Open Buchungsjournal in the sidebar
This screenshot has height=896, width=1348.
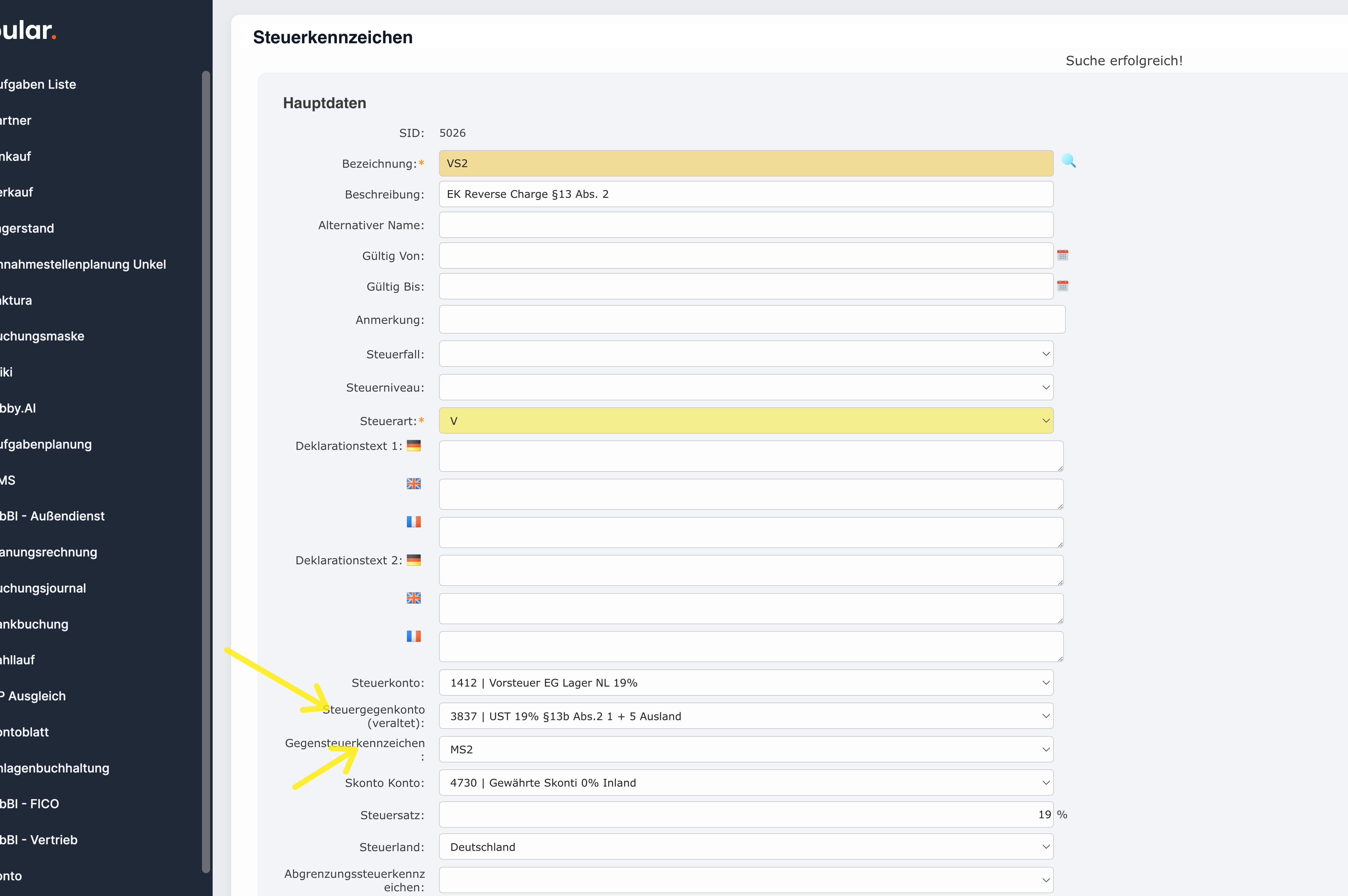pyautogui.click(x=44, y=588)
